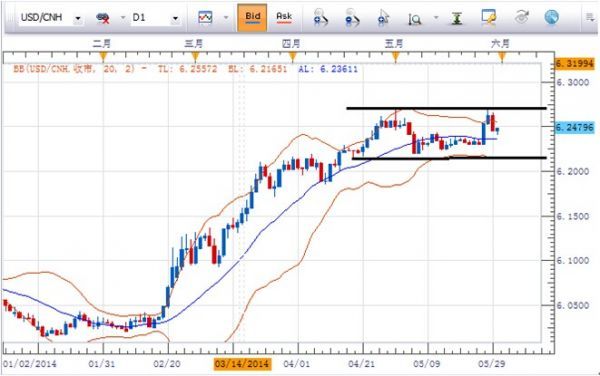Click the 6.1500 price axis label
600x376 pixels.
pos(572,216)
